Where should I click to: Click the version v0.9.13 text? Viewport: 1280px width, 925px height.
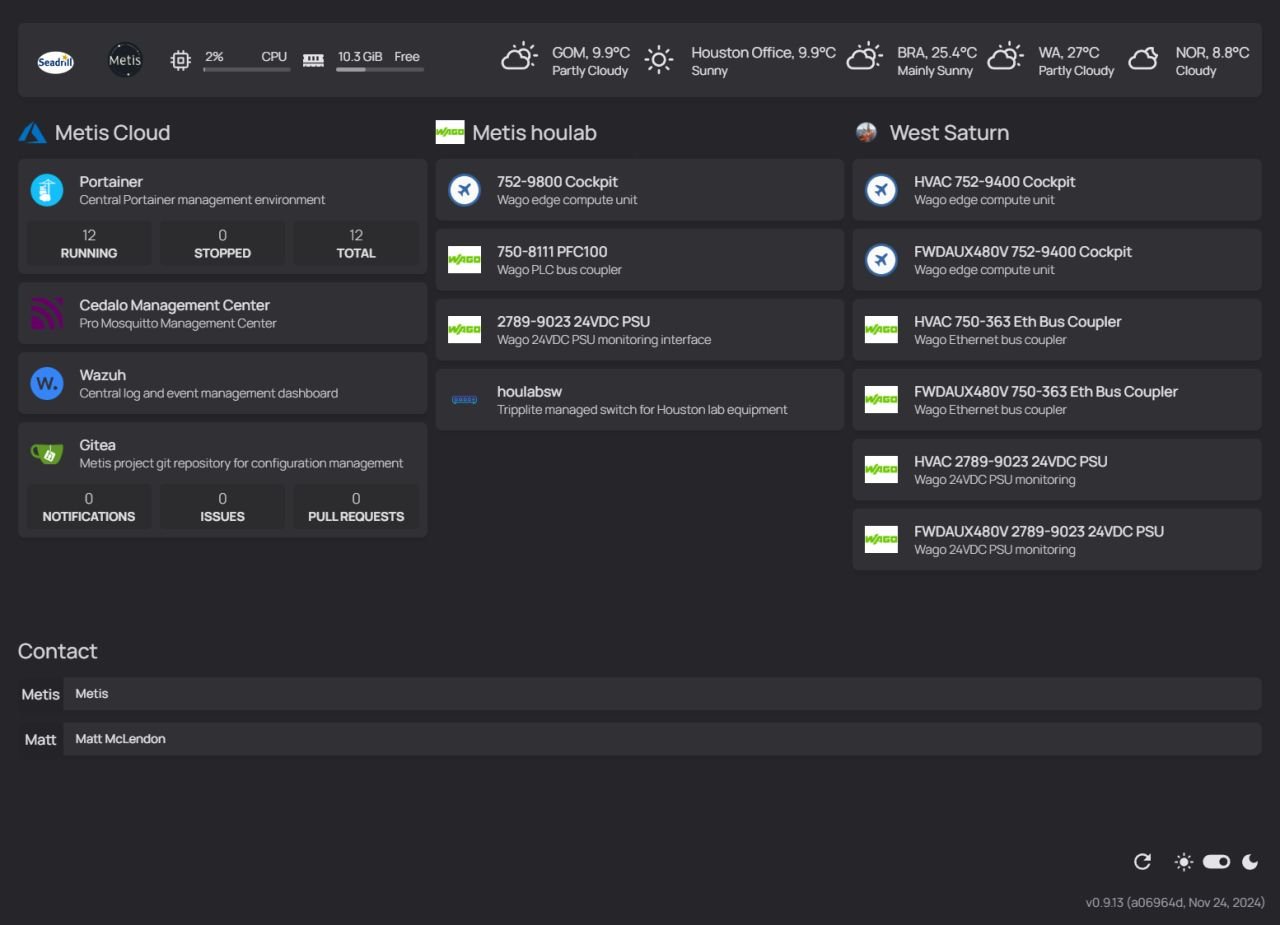click(1175, 903)
